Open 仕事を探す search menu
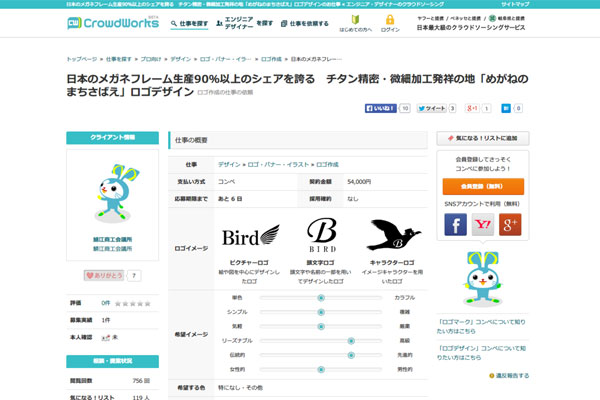 [189, 24]
